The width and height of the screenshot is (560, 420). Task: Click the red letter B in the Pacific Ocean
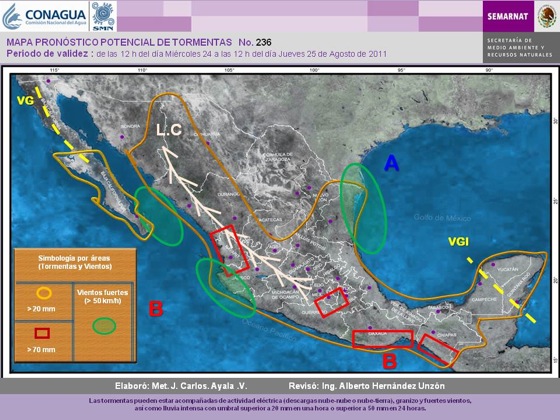pos(156,309)
